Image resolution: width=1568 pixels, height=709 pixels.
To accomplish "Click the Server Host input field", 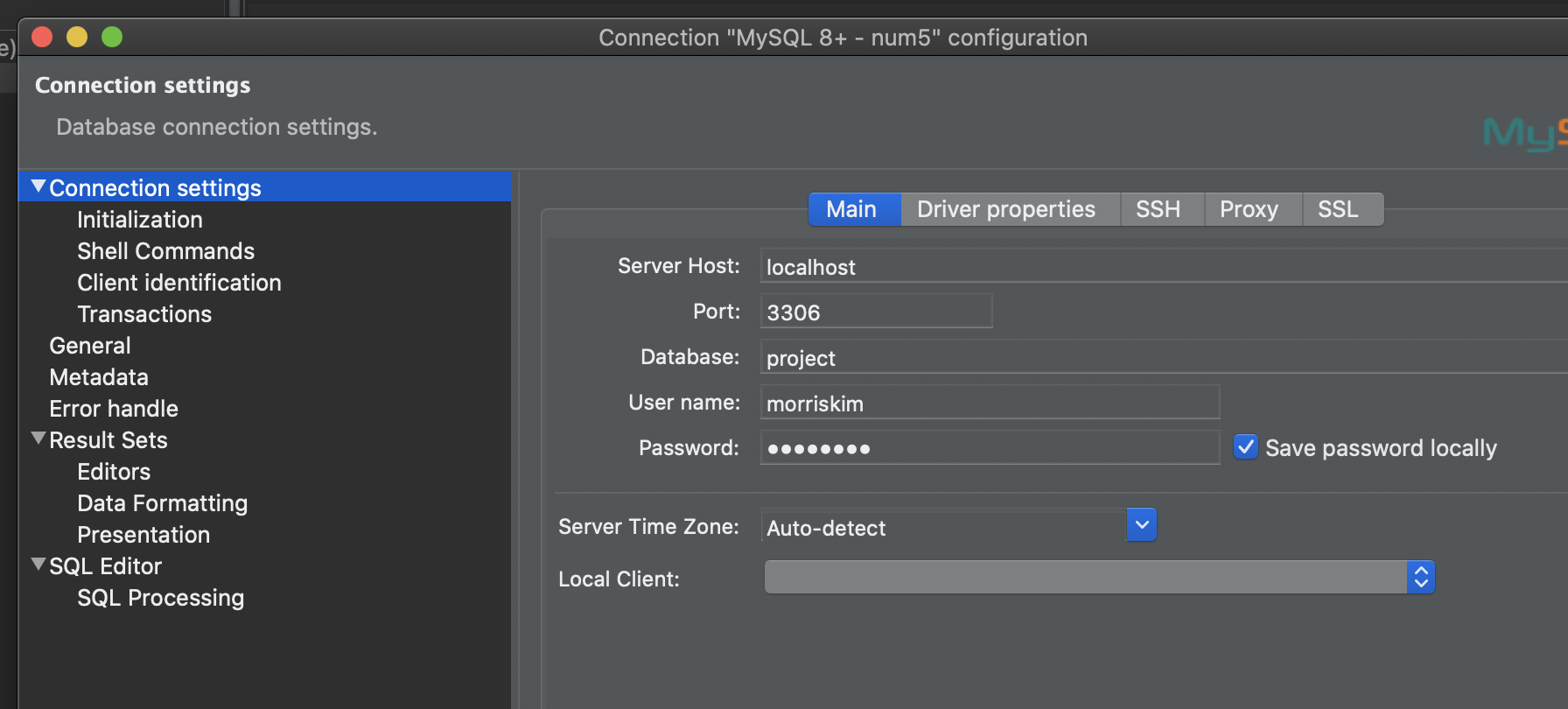I will click(1164, 266).
